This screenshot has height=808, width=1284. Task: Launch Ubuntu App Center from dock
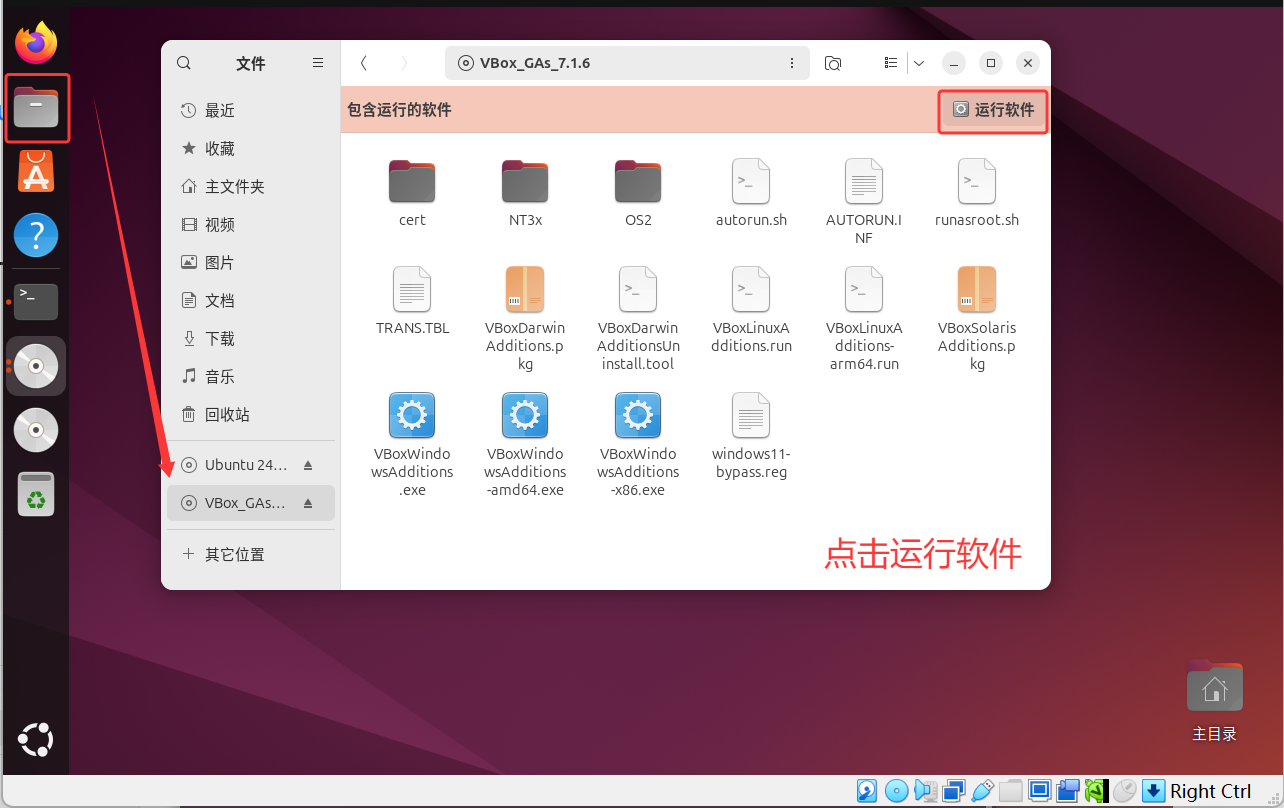pyautogui.click(x=36, y=171)
